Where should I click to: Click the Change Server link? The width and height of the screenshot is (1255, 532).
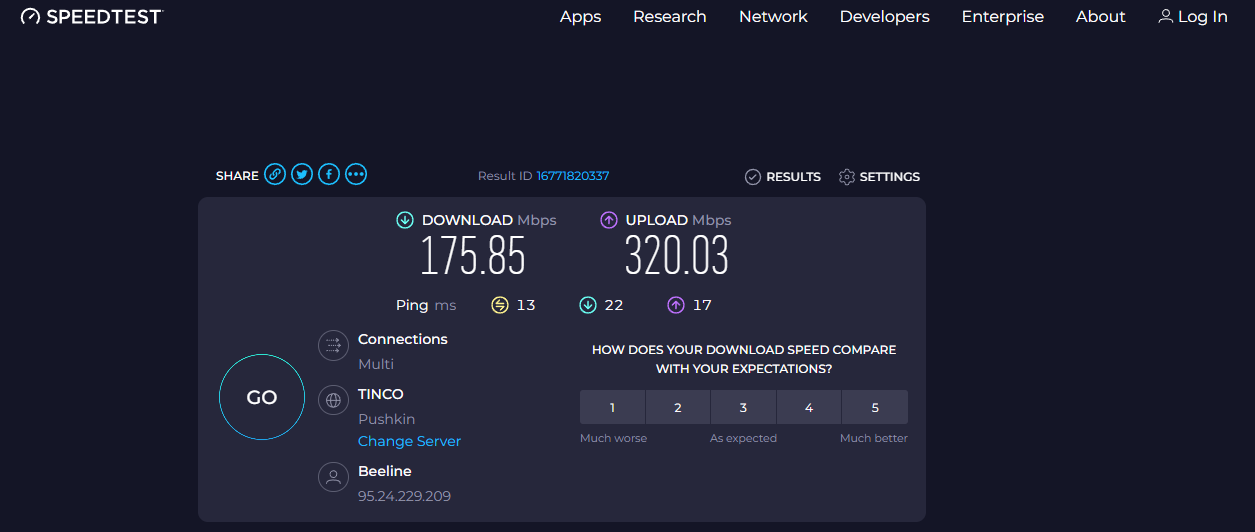coord(410,441)
